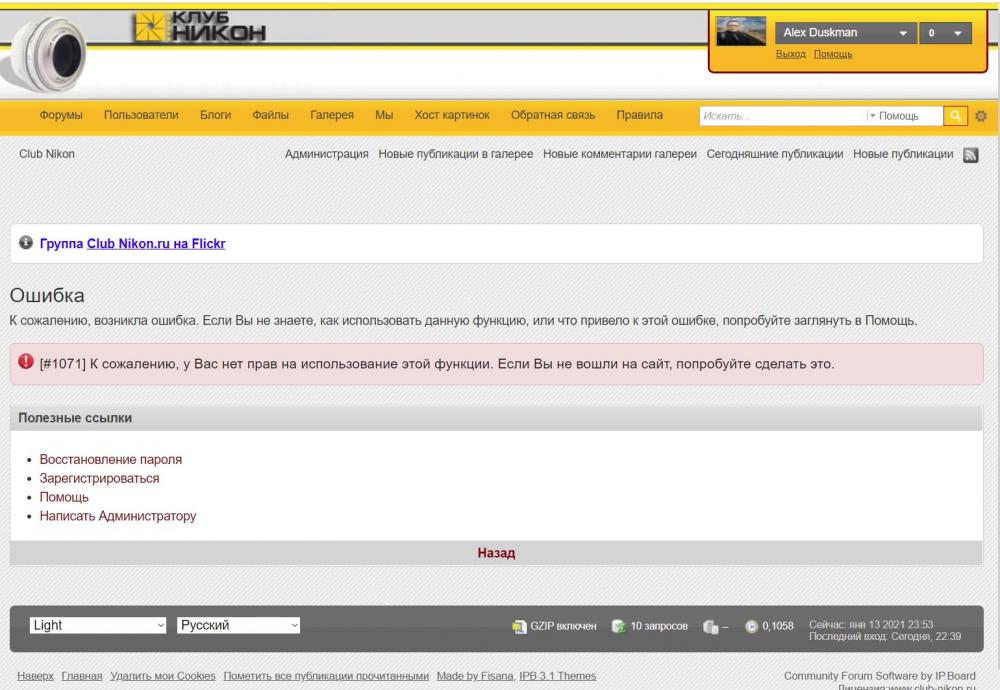Click the server load icon
The image size is (1000, 690).
pyautogui.click(x=710, y=626)
